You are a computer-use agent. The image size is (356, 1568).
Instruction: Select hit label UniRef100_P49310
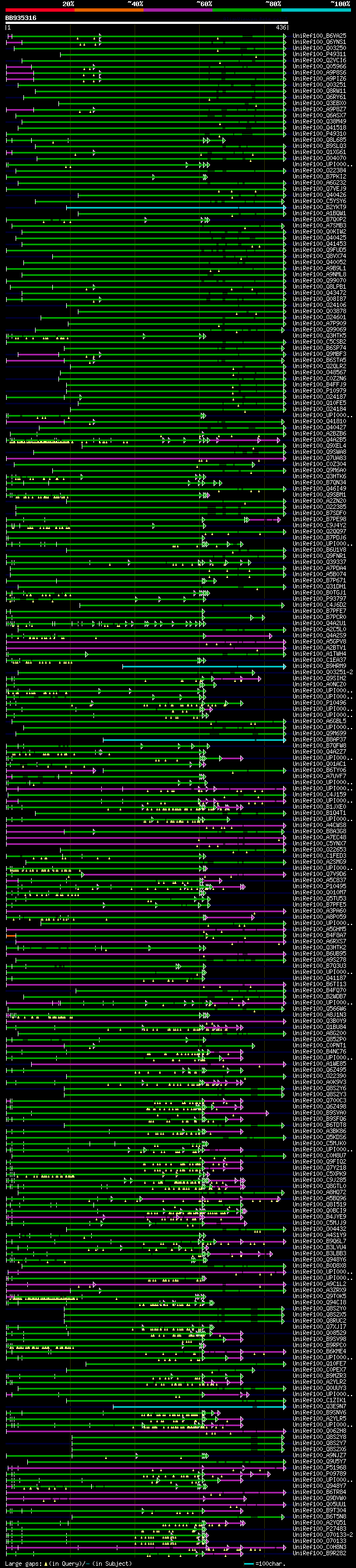coord(319,134)
